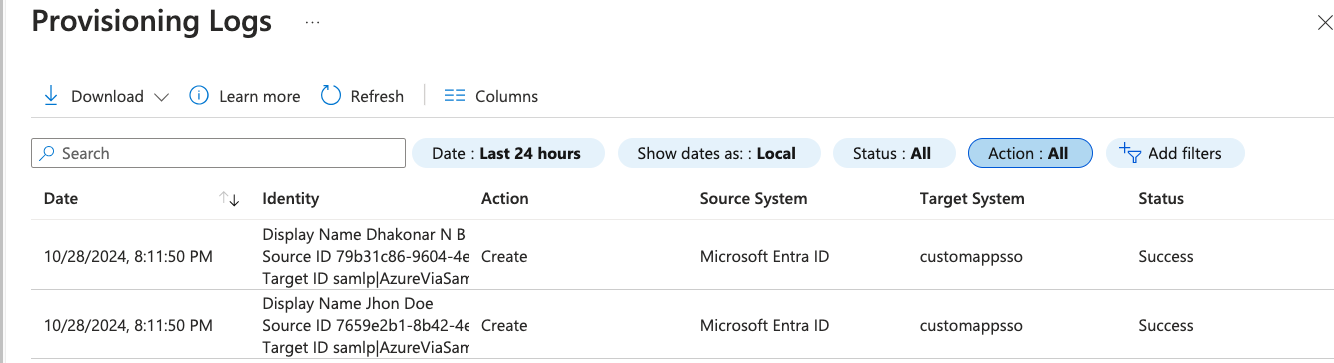The width and height of the screenshot is (1334, 363).
Task: Click the Add filters funnel icon
Action: pos(1130,153)
